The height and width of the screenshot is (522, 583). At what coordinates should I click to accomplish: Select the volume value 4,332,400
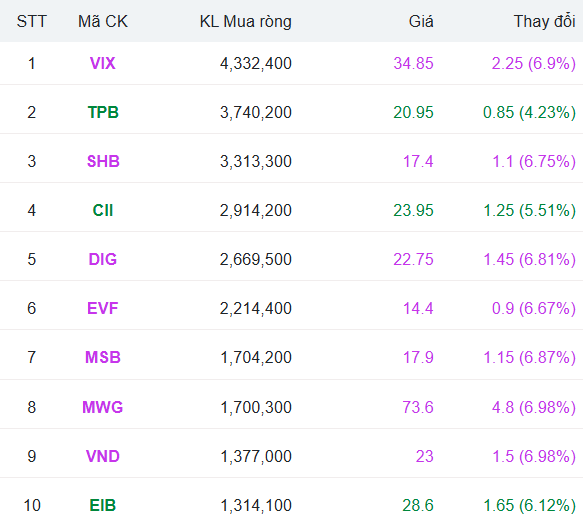(256, 64)
